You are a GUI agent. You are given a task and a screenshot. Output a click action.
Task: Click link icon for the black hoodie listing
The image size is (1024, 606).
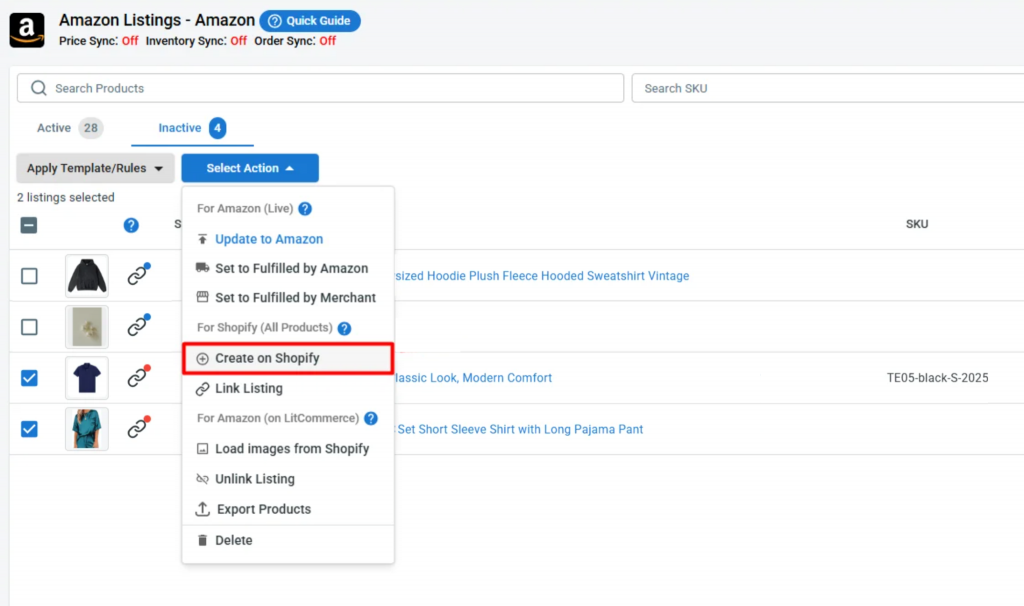coord(138,274)
